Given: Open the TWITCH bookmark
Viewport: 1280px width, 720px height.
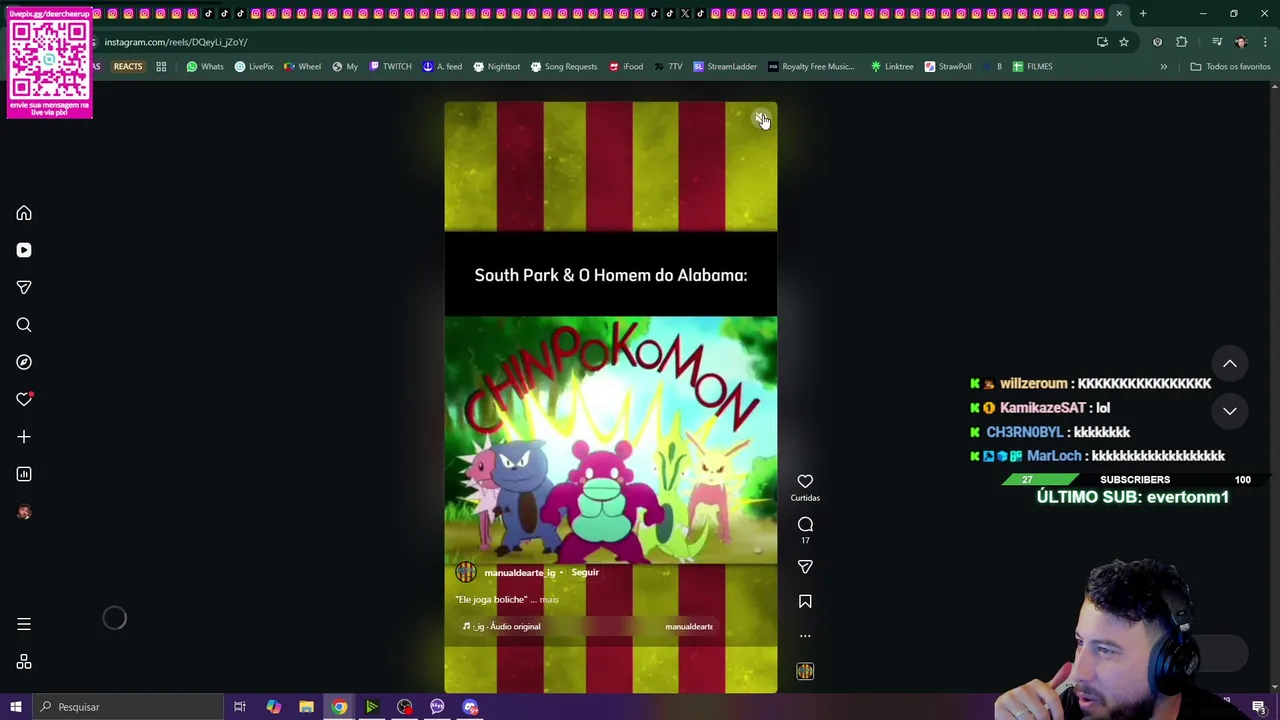Looking at the screenshot, I should tap(390, 66).
